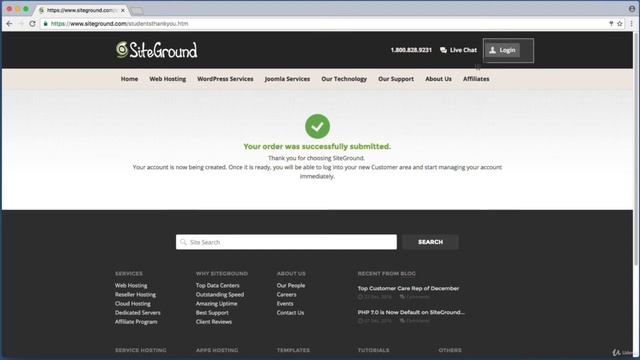The height and width of the screenshot is (360, 640).
Task: Open Outstanding Speed footer link
Action: pyautogui.click(x=220, y=294)
